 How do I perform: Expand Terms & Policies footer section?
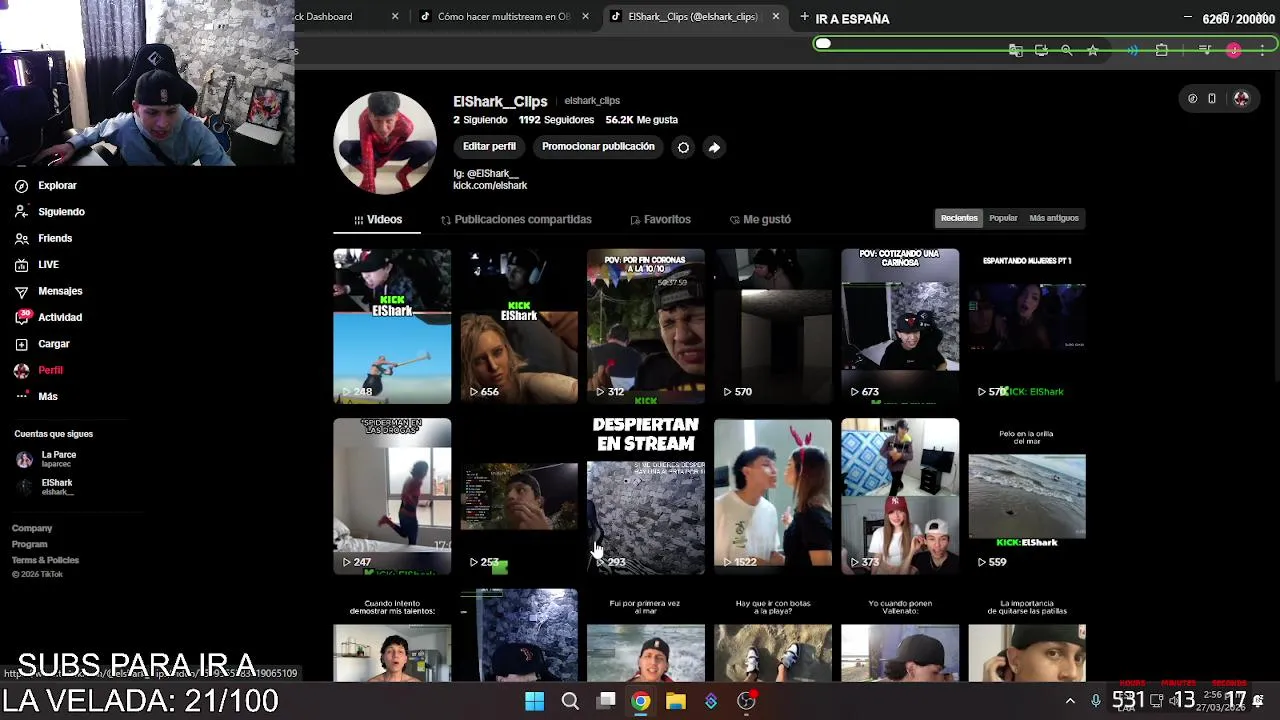(45, 560)
